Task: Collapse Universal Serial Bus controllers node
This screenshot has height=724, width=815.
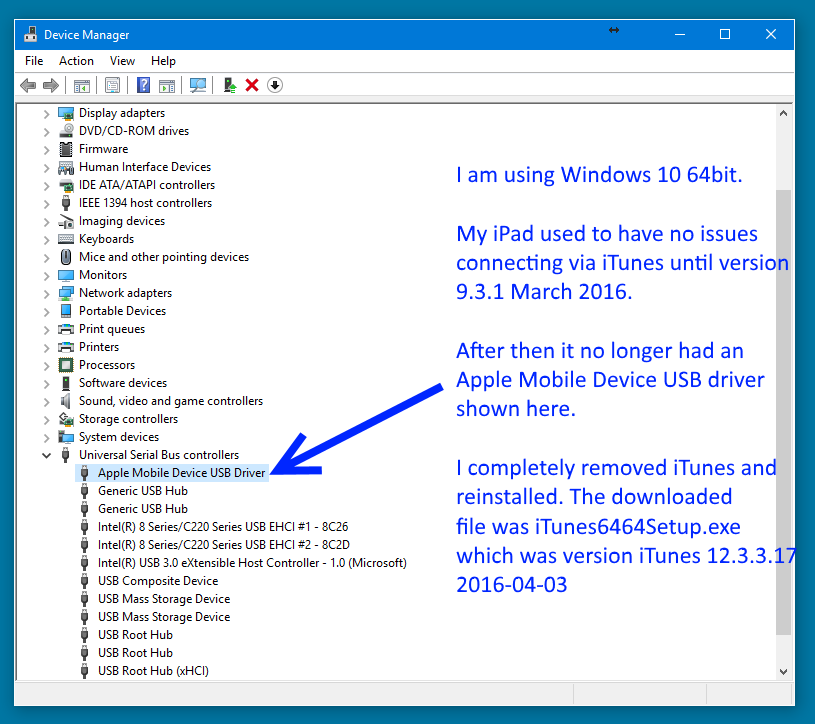Action: [x=46, y=456]
